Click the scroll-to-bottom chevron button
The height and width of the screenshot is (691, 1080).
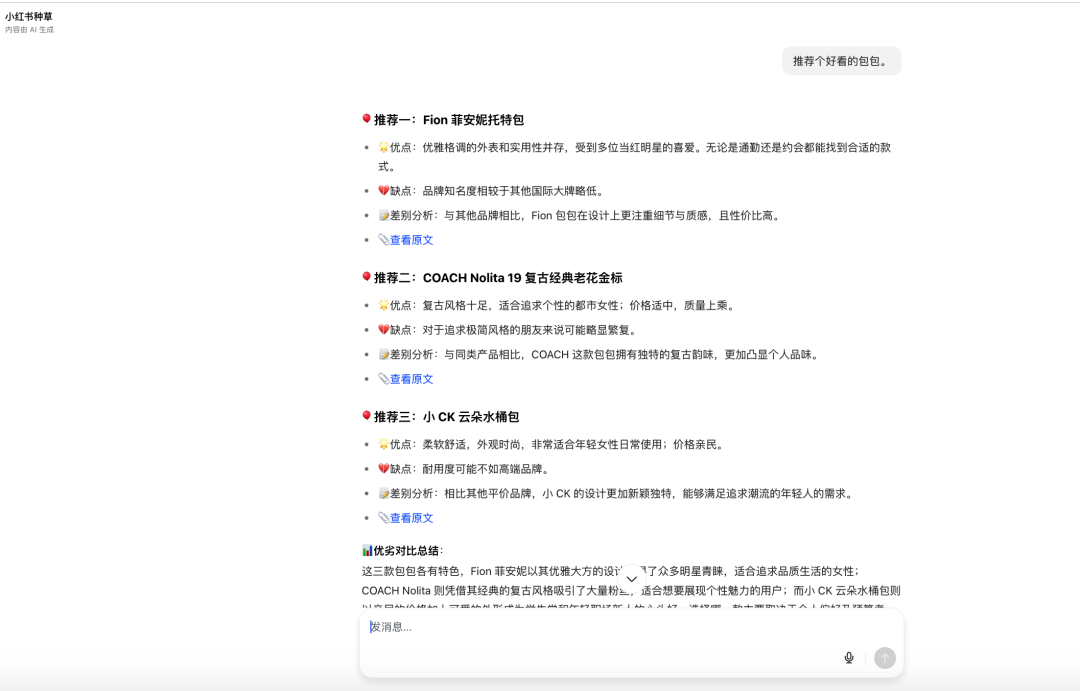point(632,579)
